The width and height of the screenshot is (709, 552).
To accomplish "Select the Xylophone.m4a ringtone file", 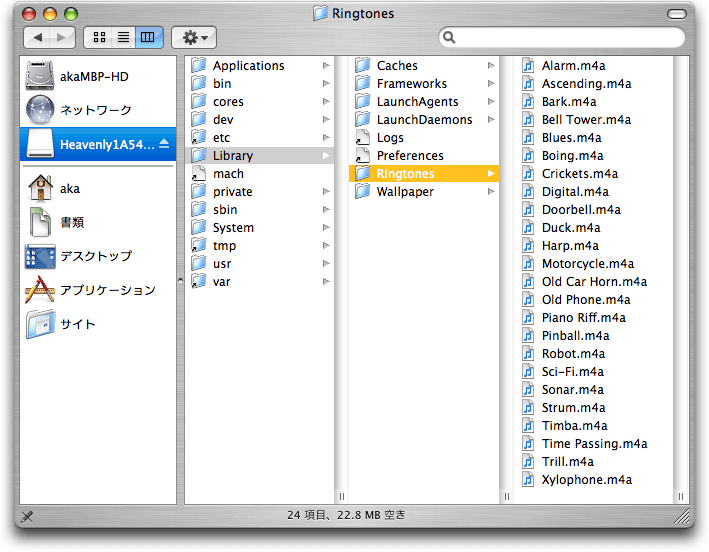I will [x=586, y=480].
